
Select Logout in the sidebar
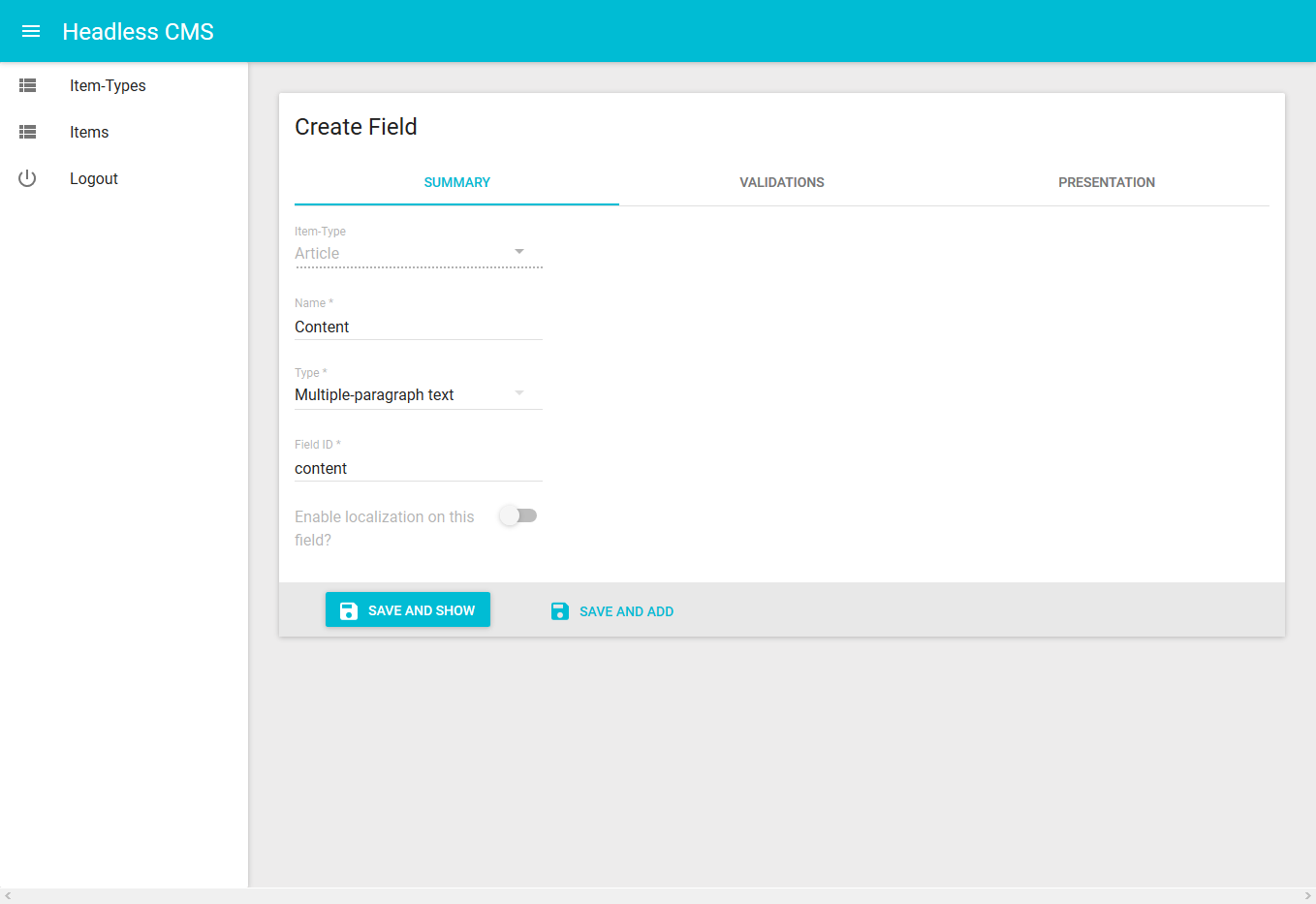click(124, 178)
